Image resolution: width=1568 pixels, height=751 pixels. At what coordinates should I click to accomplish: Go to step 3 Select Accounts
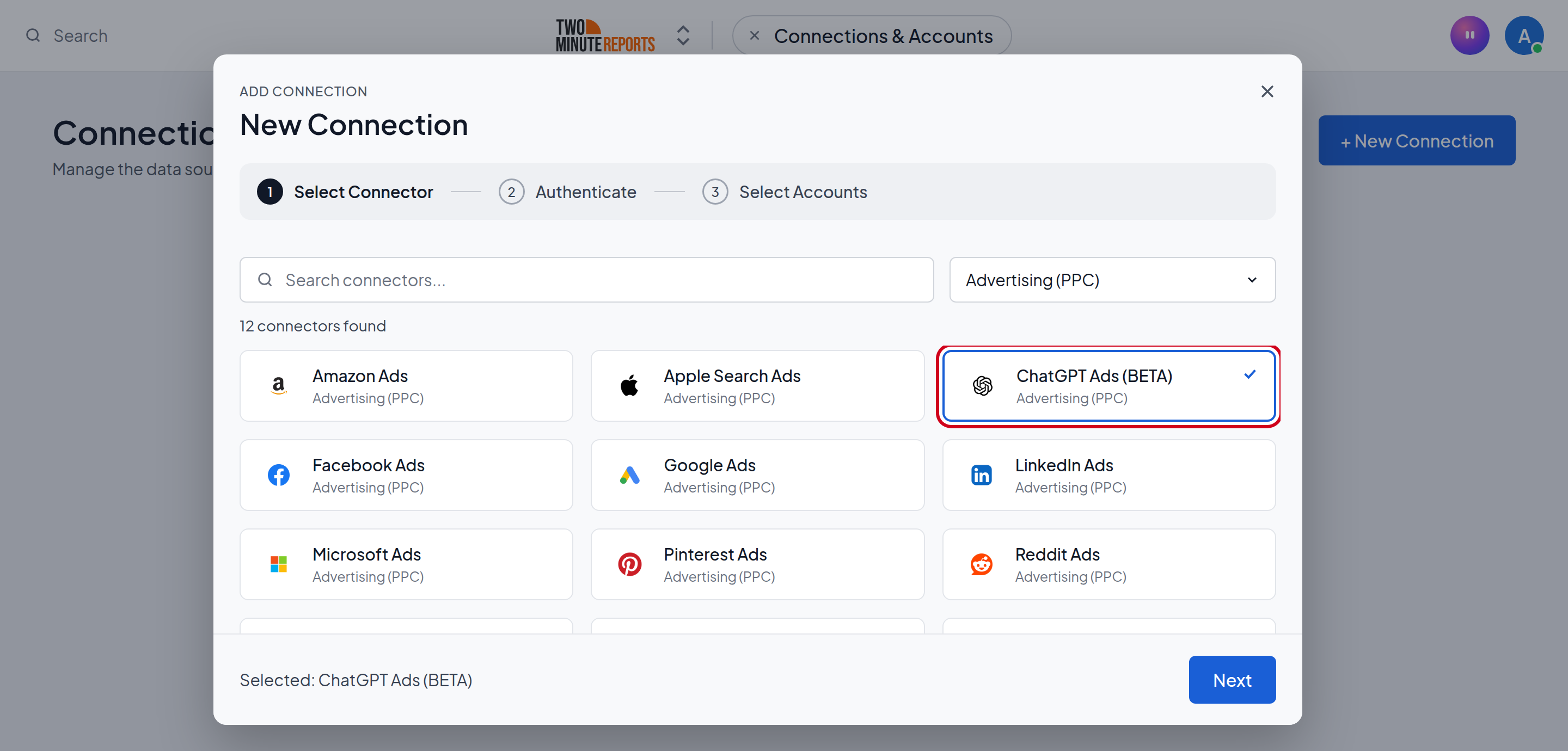click(785, 192)
